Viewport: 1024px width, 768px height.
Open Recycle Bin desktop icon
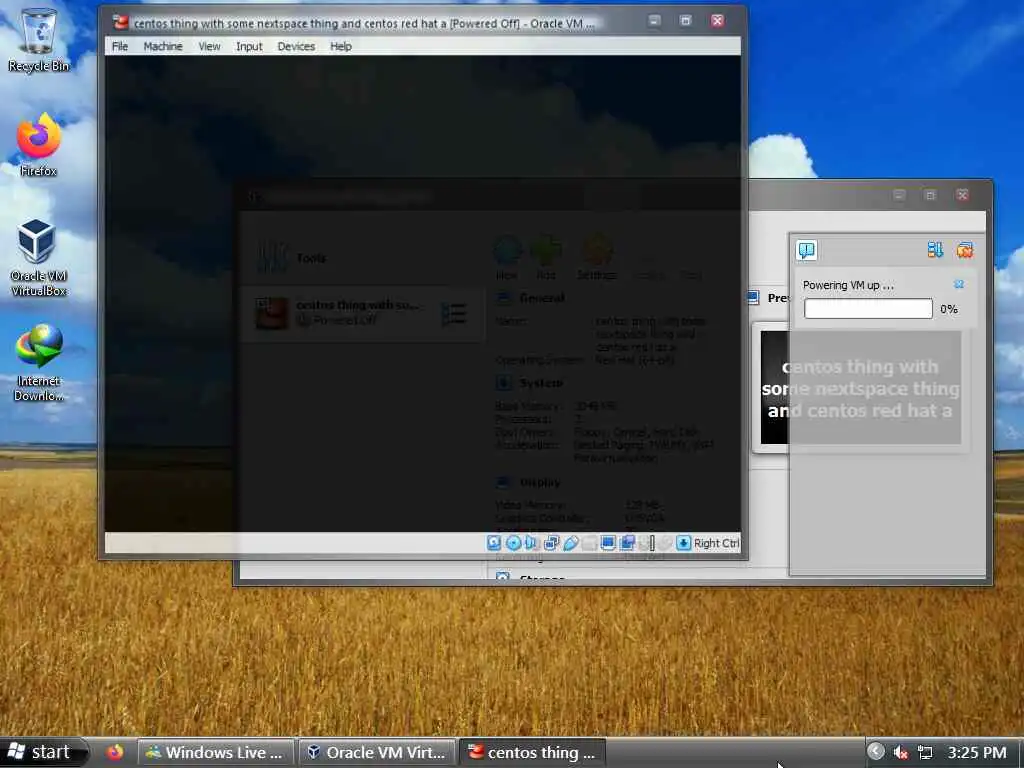(39, 39)
